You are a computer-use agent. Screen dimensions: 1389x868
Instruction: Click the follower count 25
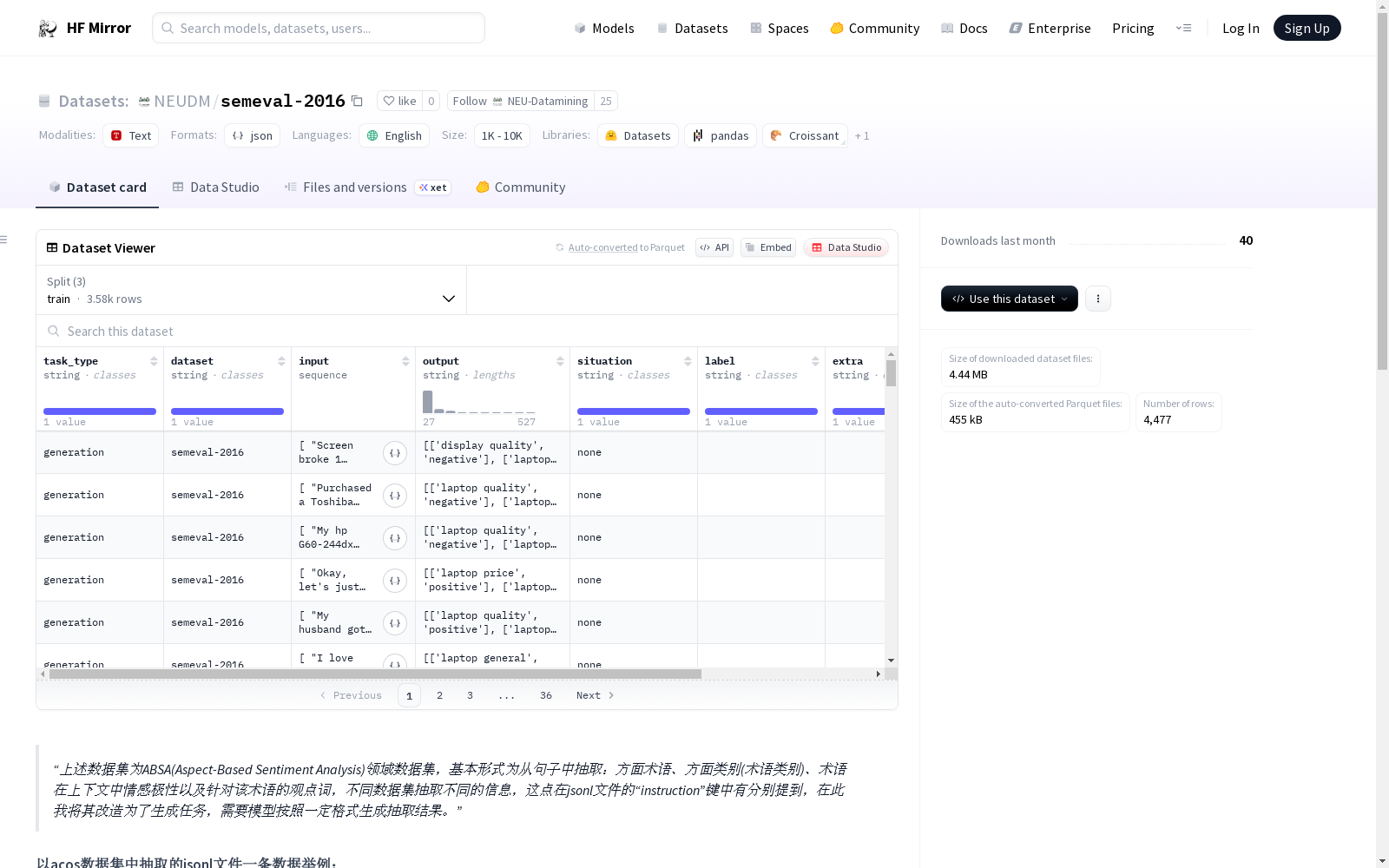tap(606, 101)
